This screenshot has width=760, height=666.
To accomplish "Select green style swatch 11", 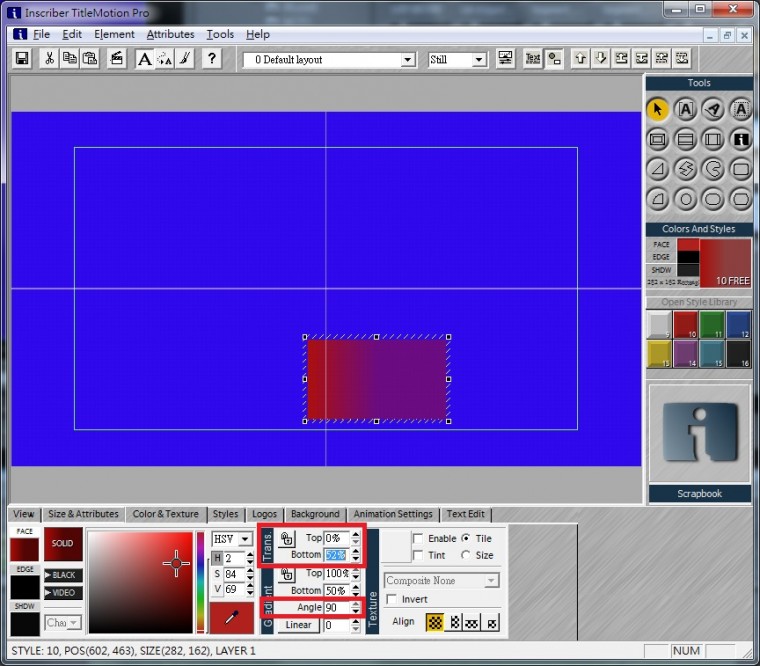I will coord(712,324).
